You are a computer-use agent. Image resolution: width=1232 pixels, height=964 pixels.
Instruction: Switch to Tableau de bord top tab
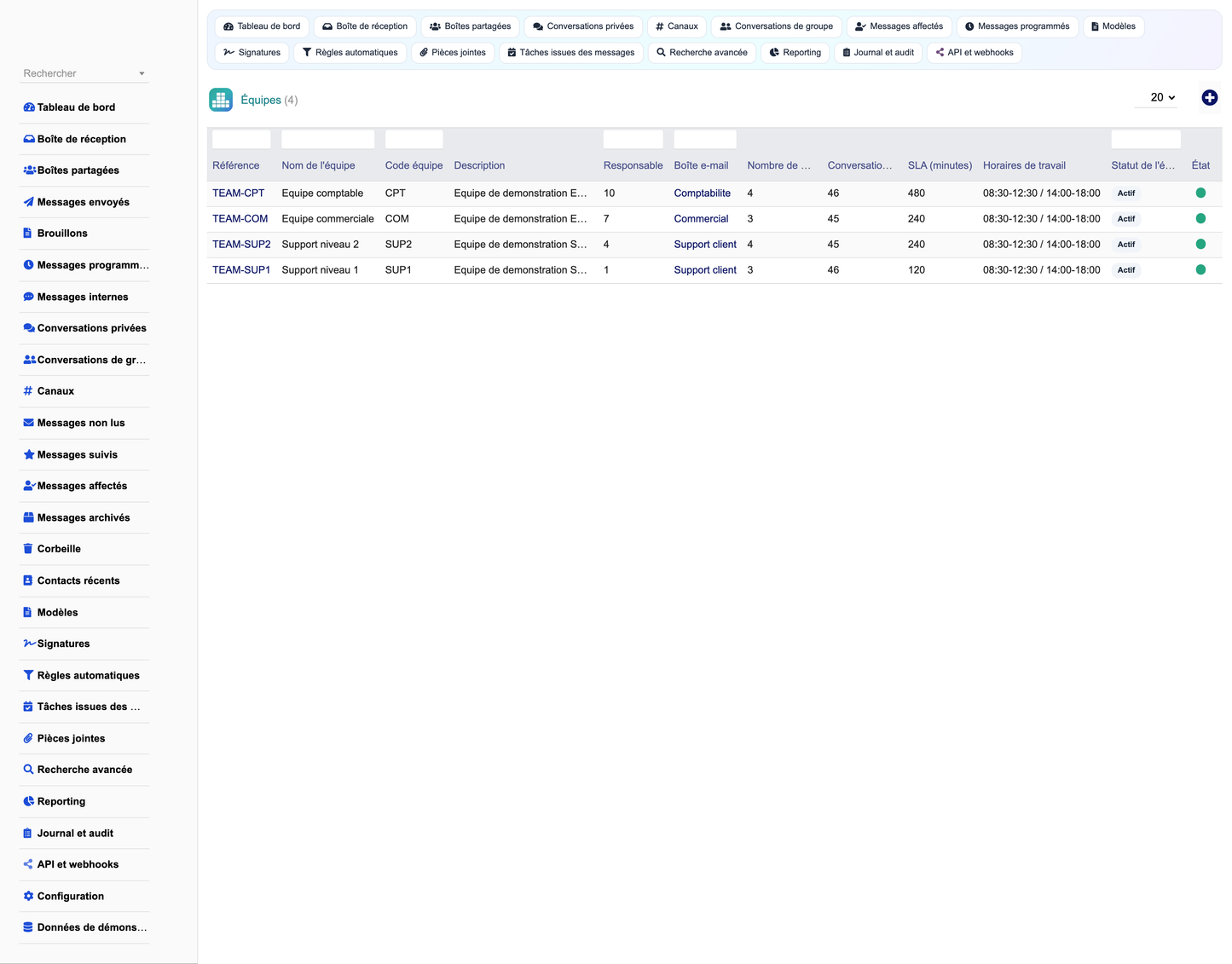pos(262,26)
